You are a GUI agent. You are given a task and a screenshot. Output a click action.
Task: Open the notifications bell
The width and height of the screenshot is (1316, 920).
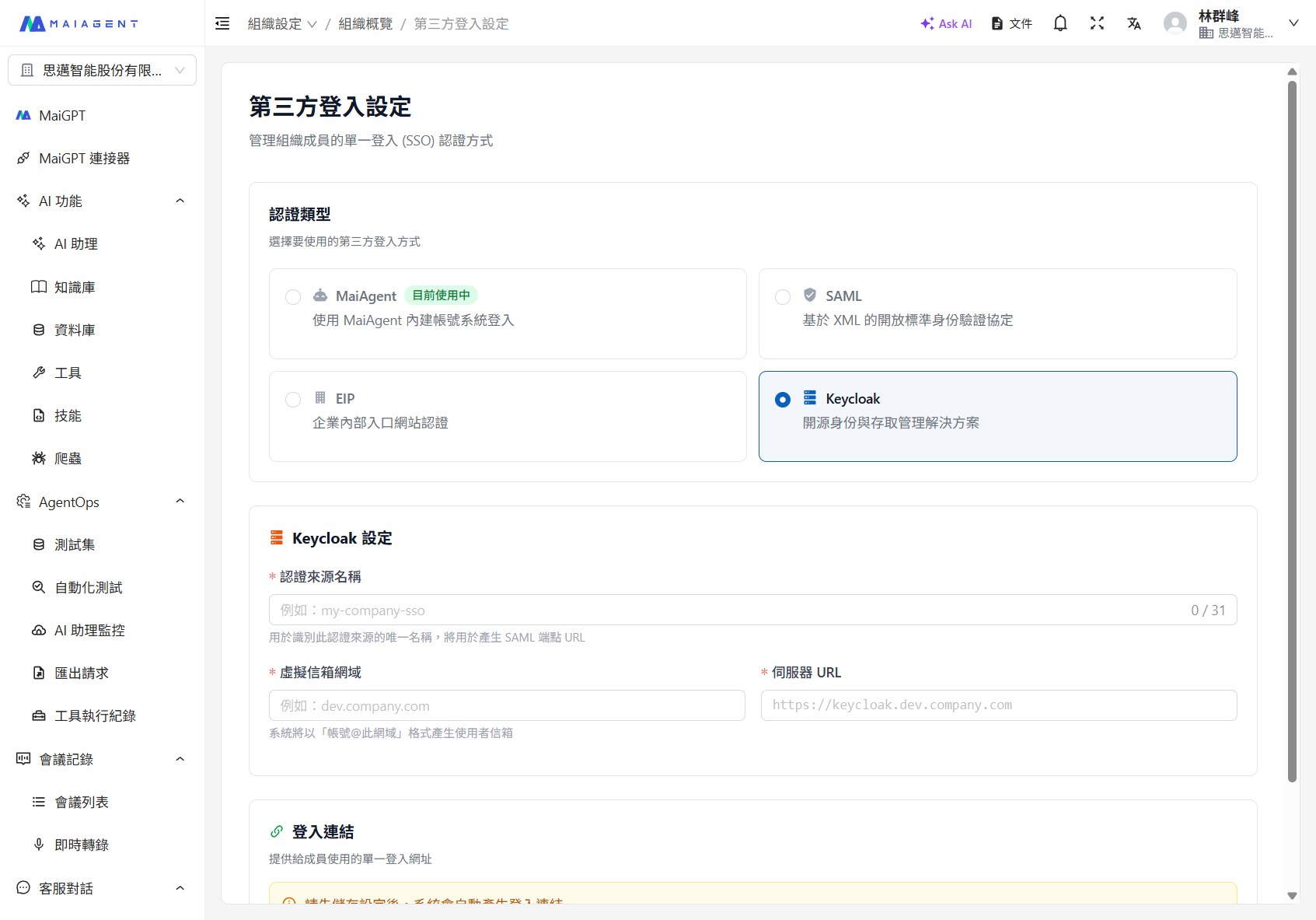1060,23
